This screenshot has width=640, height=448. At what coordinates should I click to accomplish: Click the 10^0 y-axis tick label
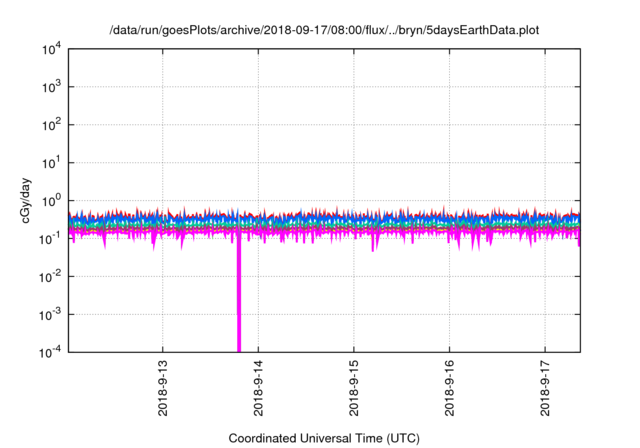51,201
